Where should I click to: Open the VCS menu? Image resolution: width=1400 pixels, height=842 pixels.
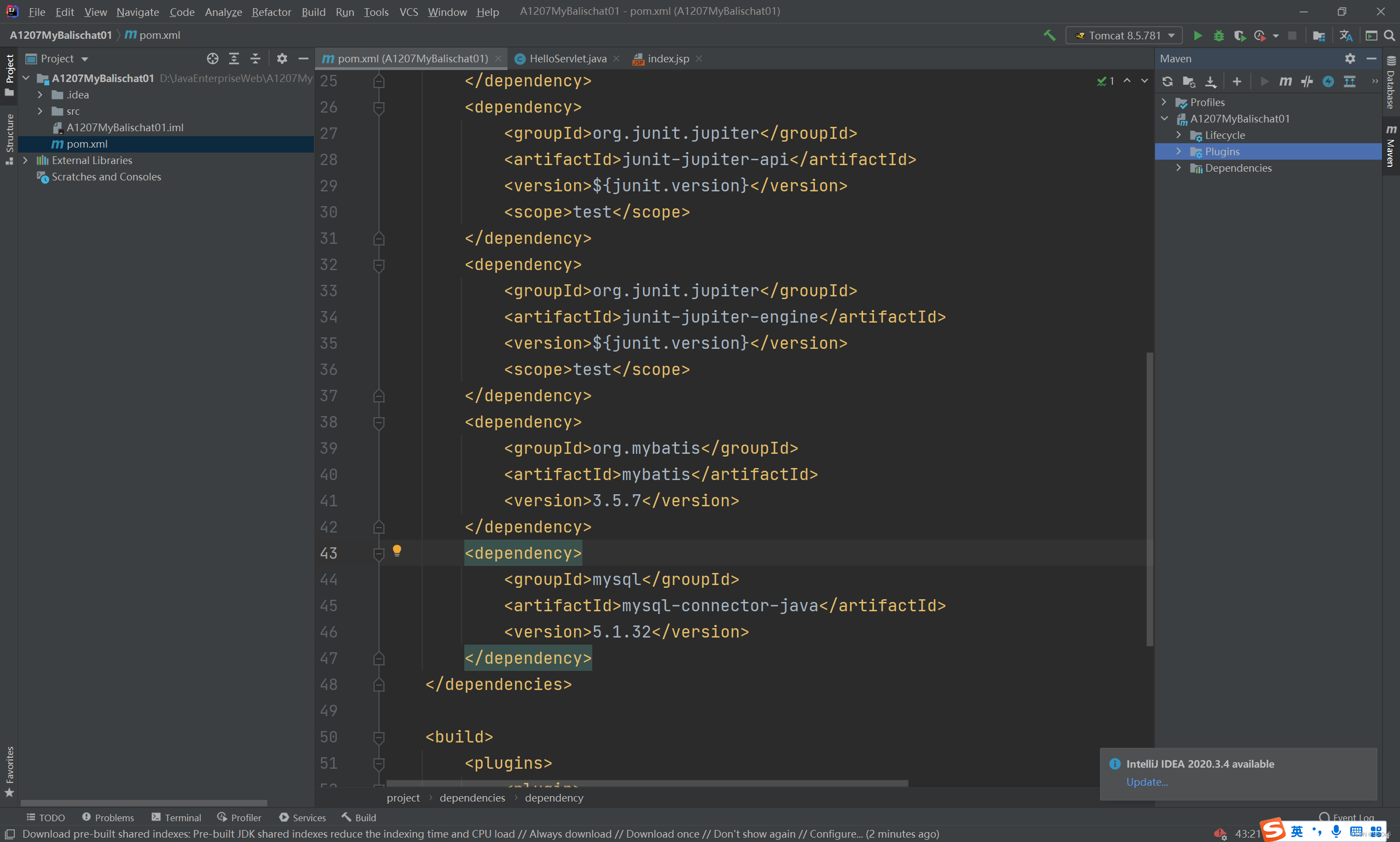(x=409, y=11)
